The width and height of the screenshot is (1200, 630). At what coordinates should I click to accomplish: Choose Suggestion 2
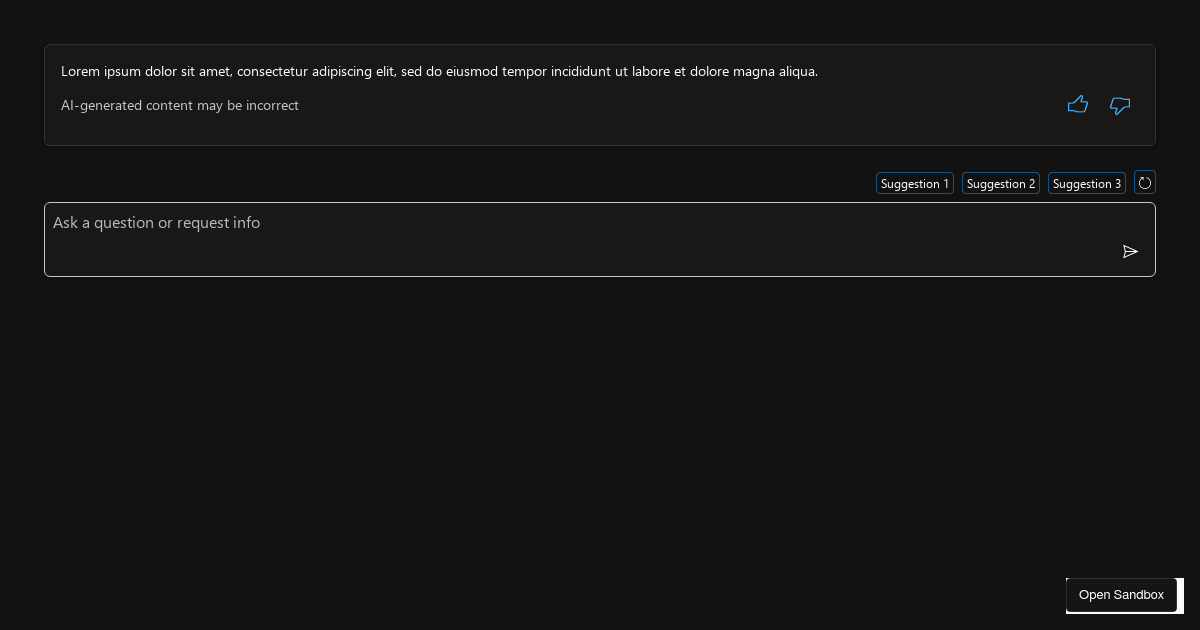1001,183
